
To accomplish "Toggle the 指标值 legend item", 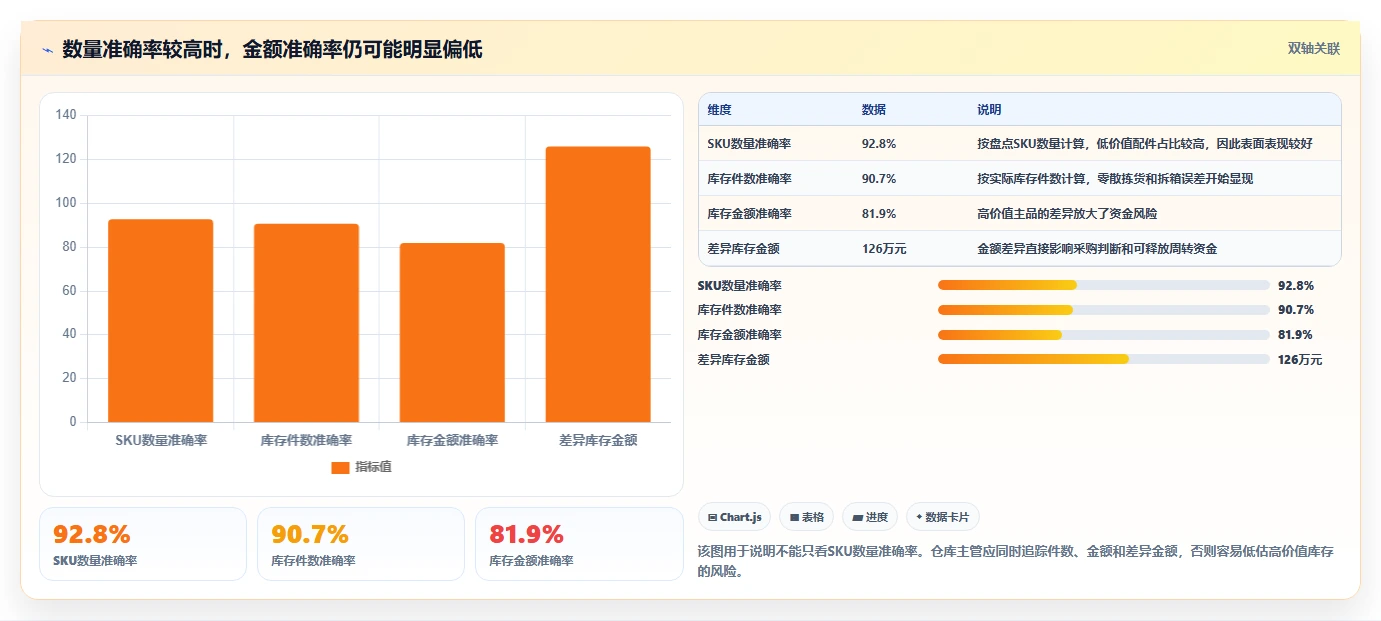I will 361,467.
